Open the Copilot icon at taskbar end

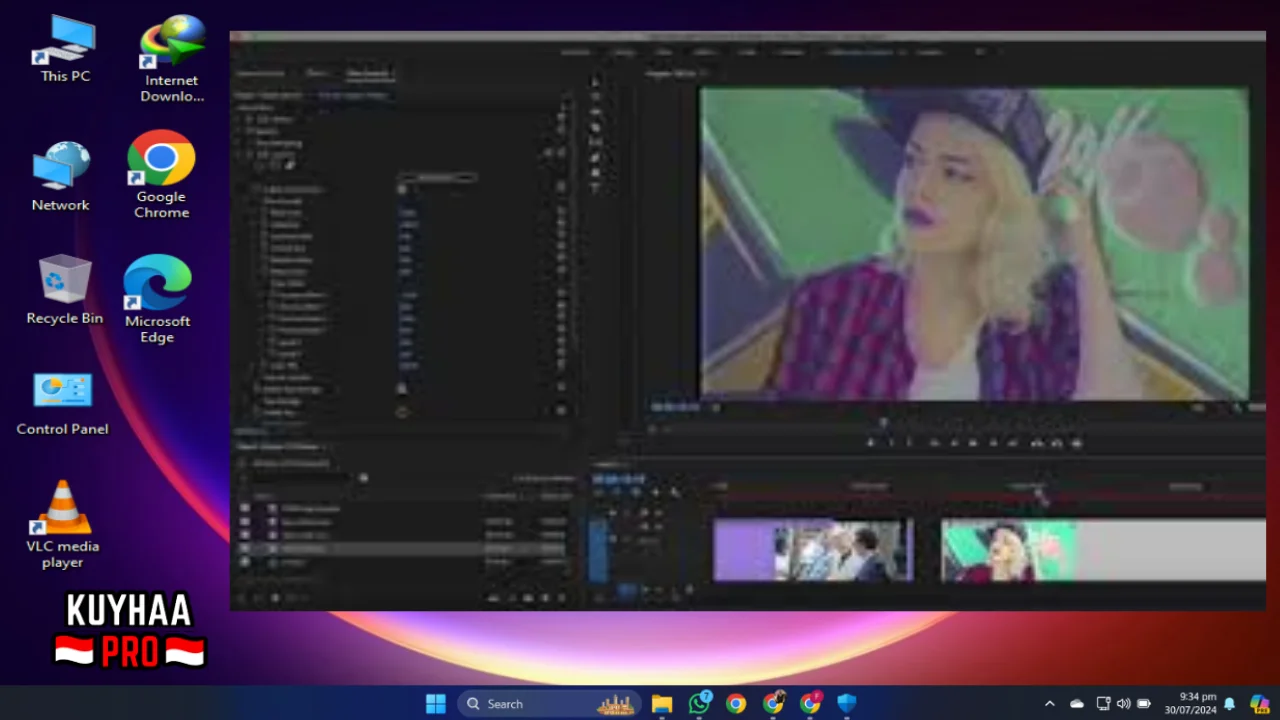tap(1260, 704)
